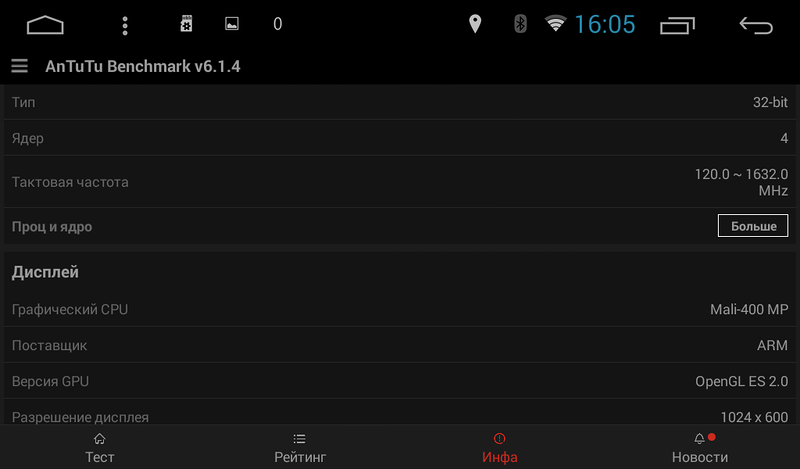Open the Рейтинг tab
The image size is (800, 469).
click(x=300, y=448)
